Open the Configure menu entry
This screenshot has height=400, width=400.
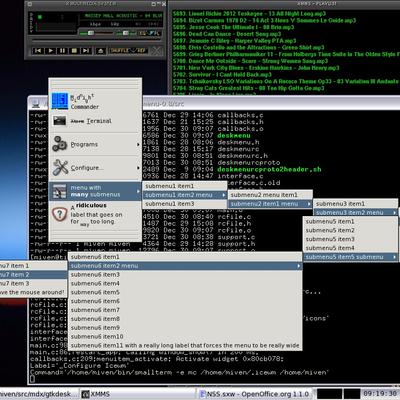(95, 168)
